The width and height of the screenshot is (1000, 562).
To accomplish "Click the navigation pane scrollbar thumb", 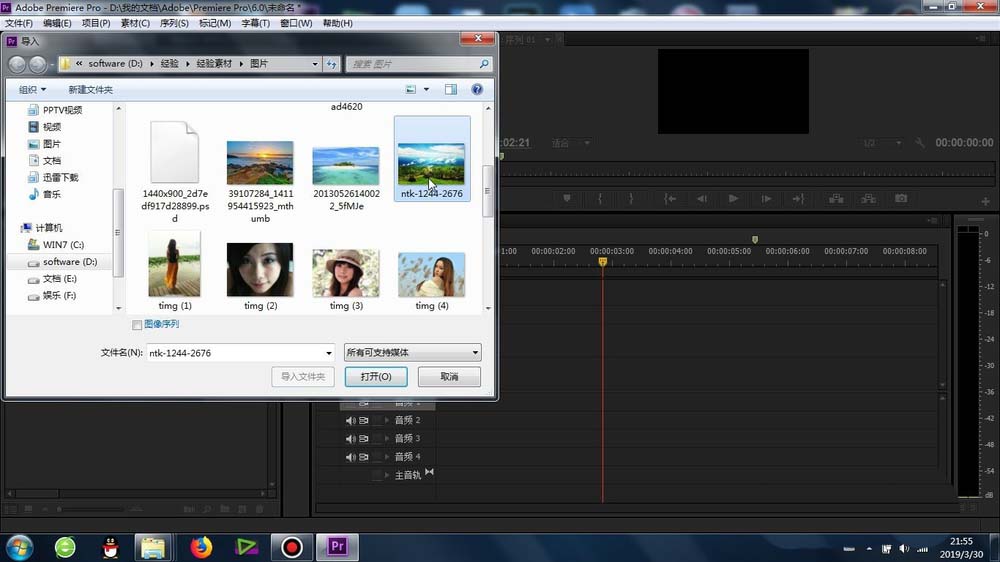I will coord(118,232).
